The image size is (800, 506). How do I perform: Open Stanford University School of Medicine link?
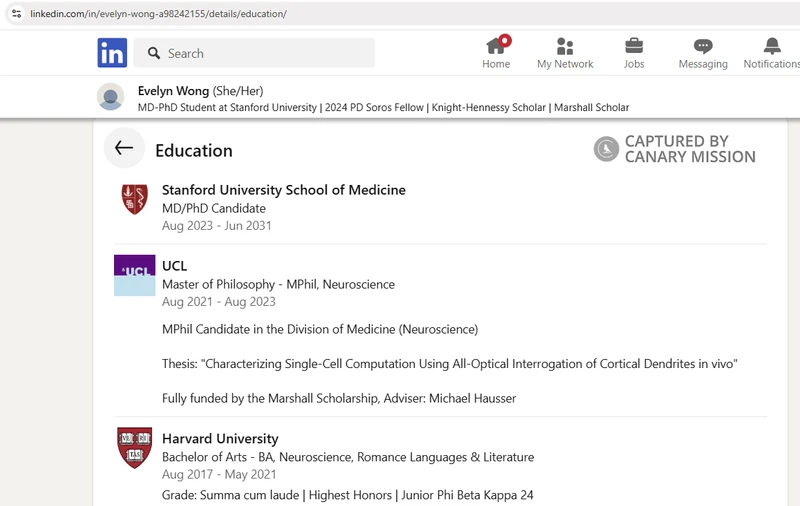click(284, 190)
